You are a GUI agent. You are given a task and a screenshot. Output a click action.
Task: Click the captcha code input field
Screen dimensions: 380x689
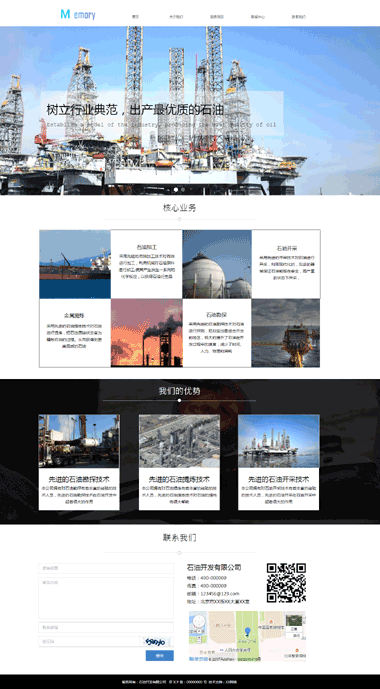pos(89,642)
